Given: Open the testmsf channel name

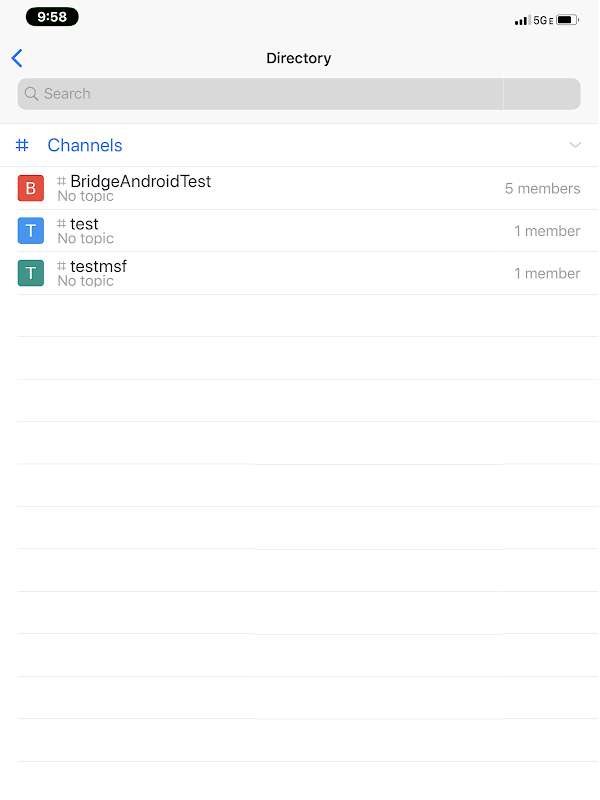Looking at the screenshot, I should coord(98,266).
